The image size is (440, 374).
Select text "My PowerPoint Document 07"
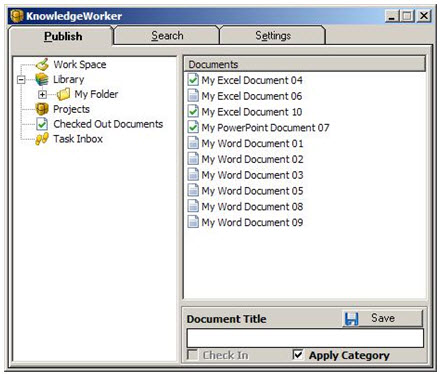point(265,128)
